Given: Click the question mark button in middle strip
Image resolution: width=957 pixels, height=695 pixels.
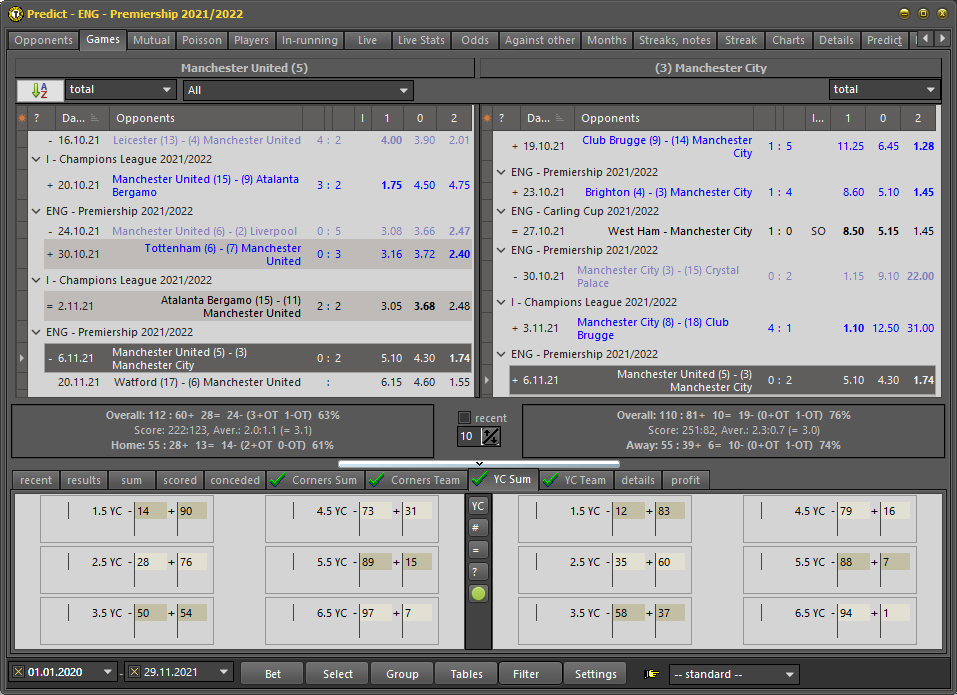Looking at the screenshot, I should (478, 571).
